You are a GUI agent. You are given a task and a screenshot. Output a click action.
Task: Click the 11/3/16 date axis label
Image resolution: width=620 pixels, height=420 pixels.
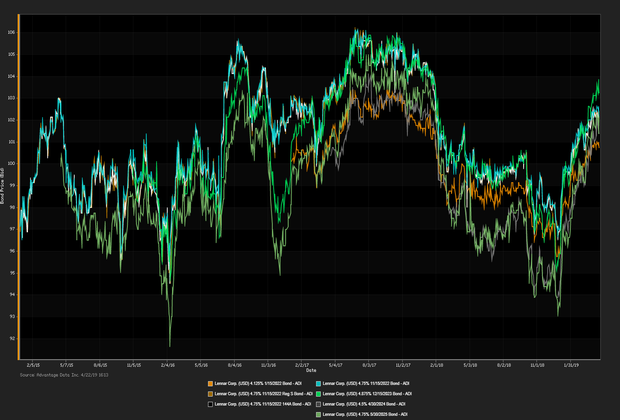click(x=268, y=365)
